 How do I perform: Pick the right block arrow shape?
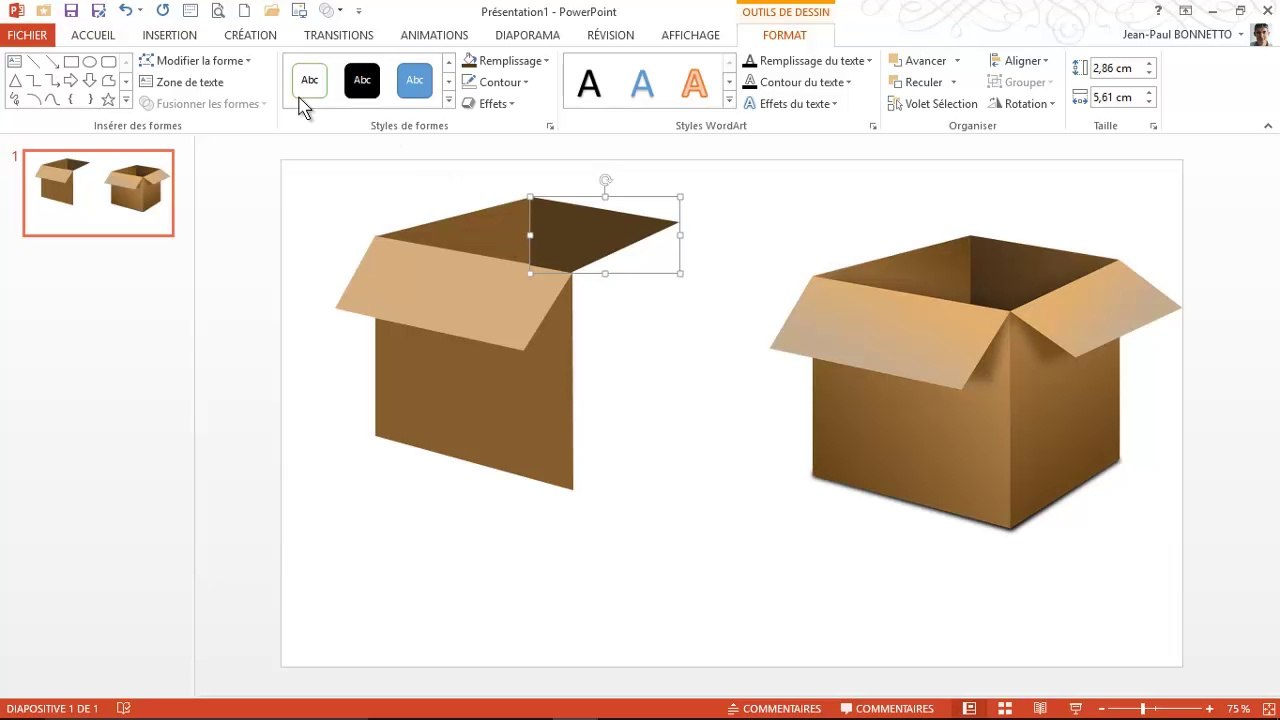71,80
